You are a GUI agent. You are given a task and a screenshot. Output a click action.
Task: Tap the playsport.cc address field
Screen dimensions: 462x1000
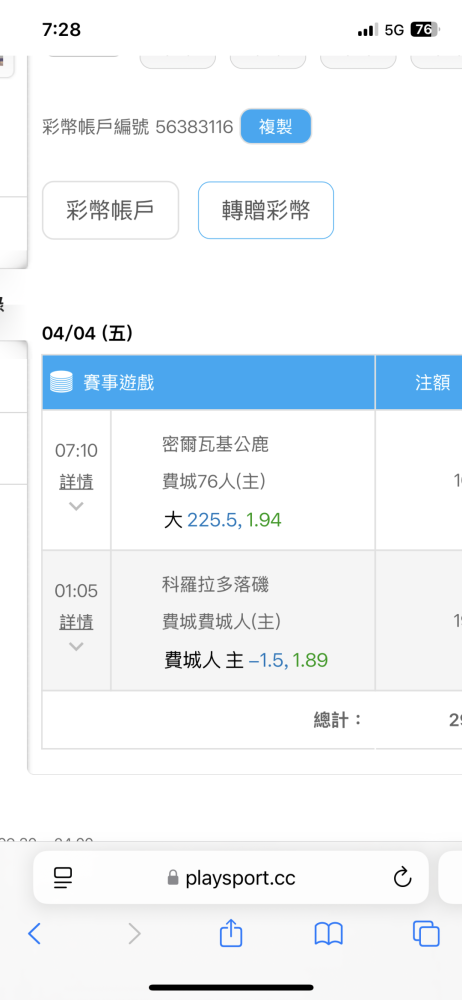click(x=231, y=878)
